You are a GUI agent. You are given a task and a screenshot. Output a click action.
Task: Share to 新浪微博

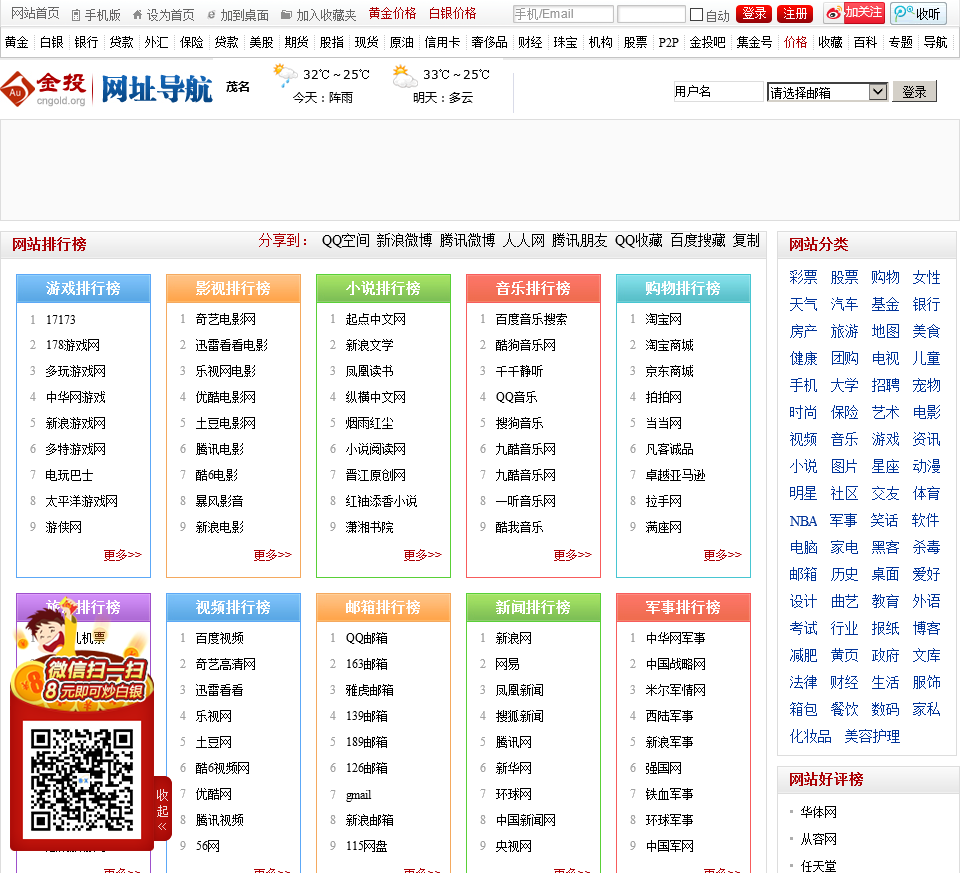pos(404,241)
